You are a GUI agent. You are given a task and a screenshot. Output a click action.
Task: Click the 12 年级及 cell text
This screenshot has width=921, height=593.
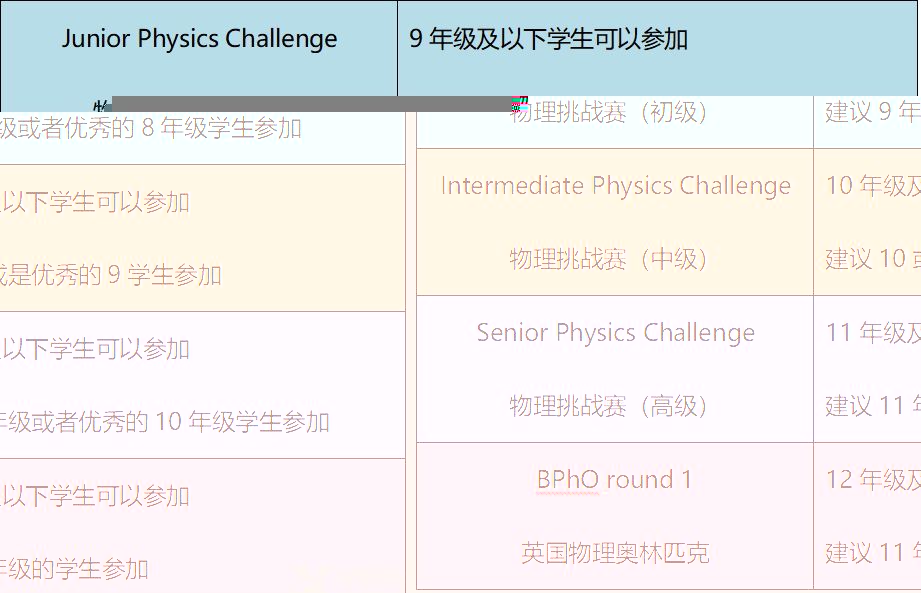click(x=873, y=480)
